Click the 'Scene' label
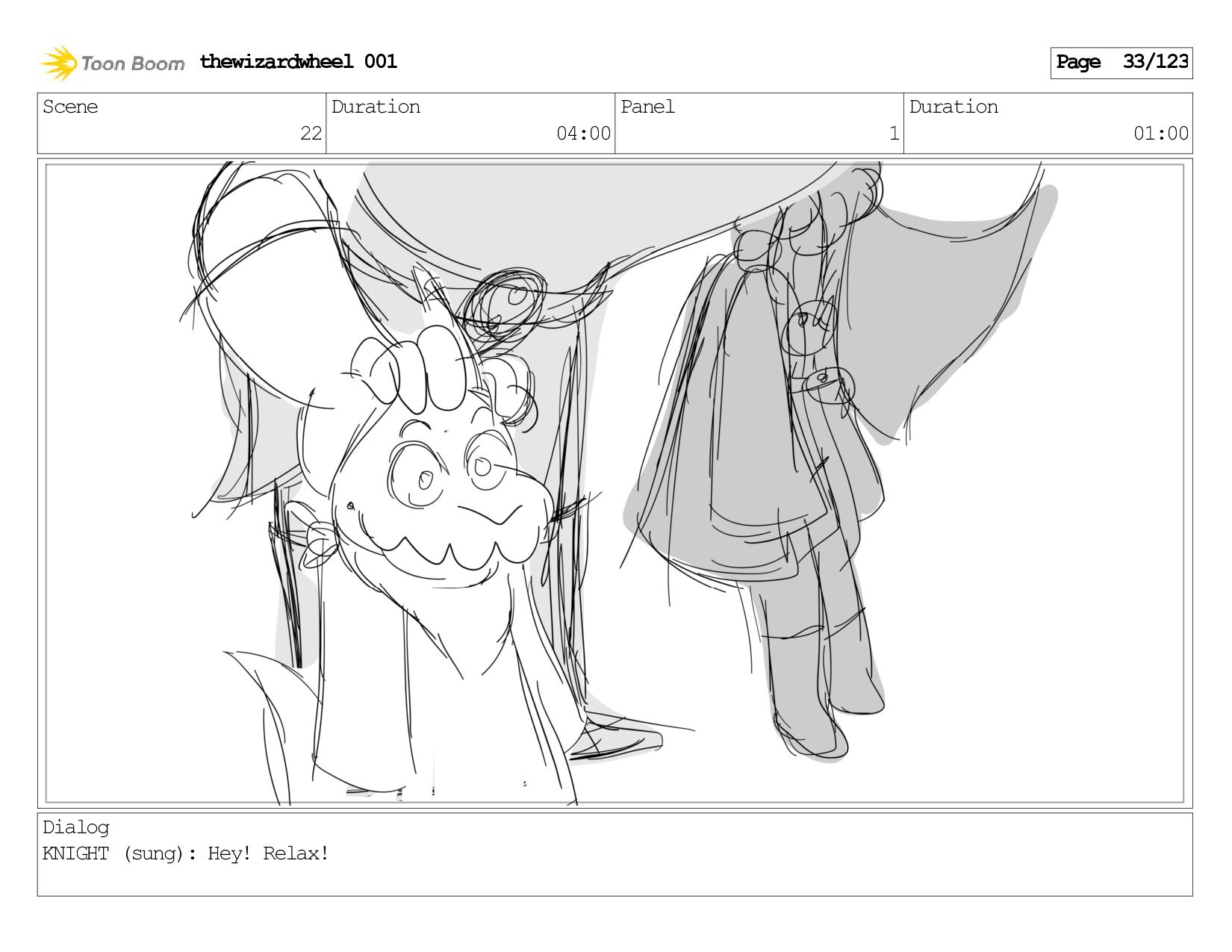1232x952 pixels. (70, 107)
